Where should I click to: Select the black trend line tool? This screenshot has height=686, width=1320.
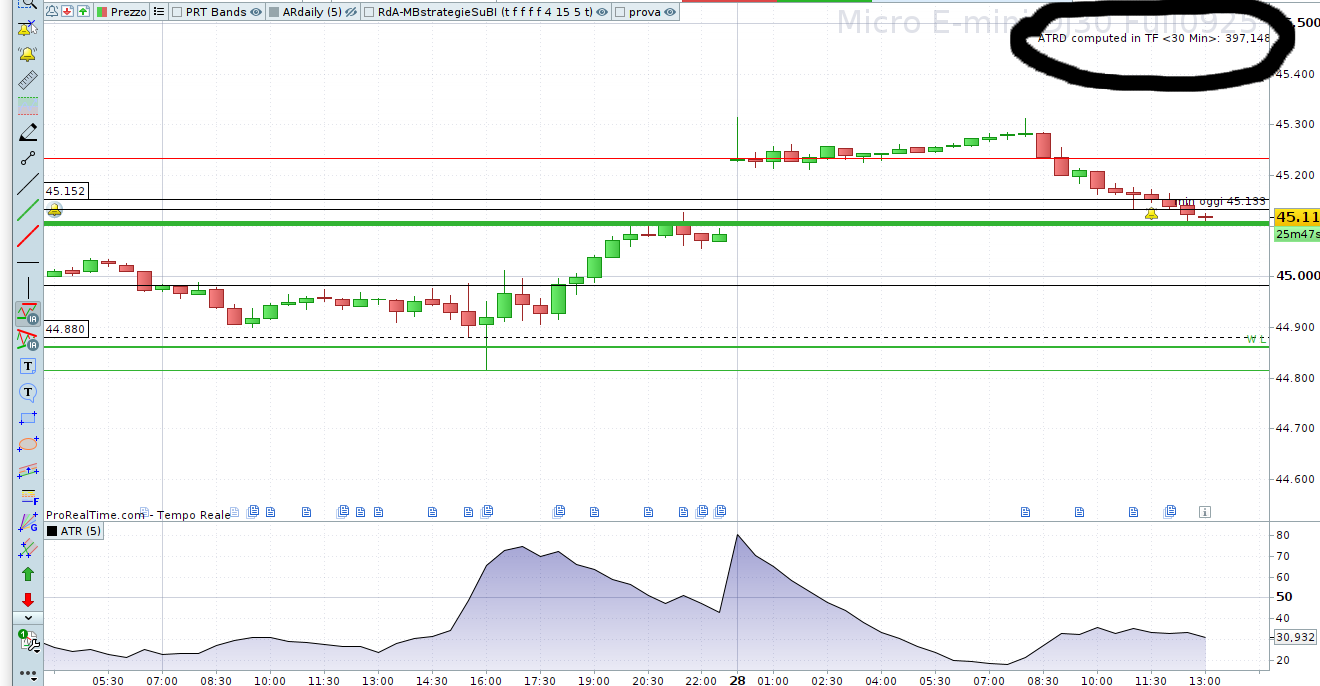pos(27,184)
